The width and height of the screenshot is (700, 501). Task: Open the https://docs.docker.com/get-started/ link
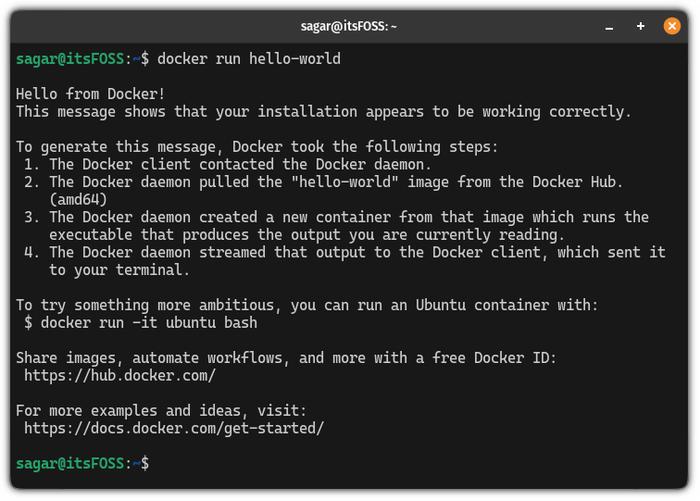pyautogui.click(x=174, y=428)
